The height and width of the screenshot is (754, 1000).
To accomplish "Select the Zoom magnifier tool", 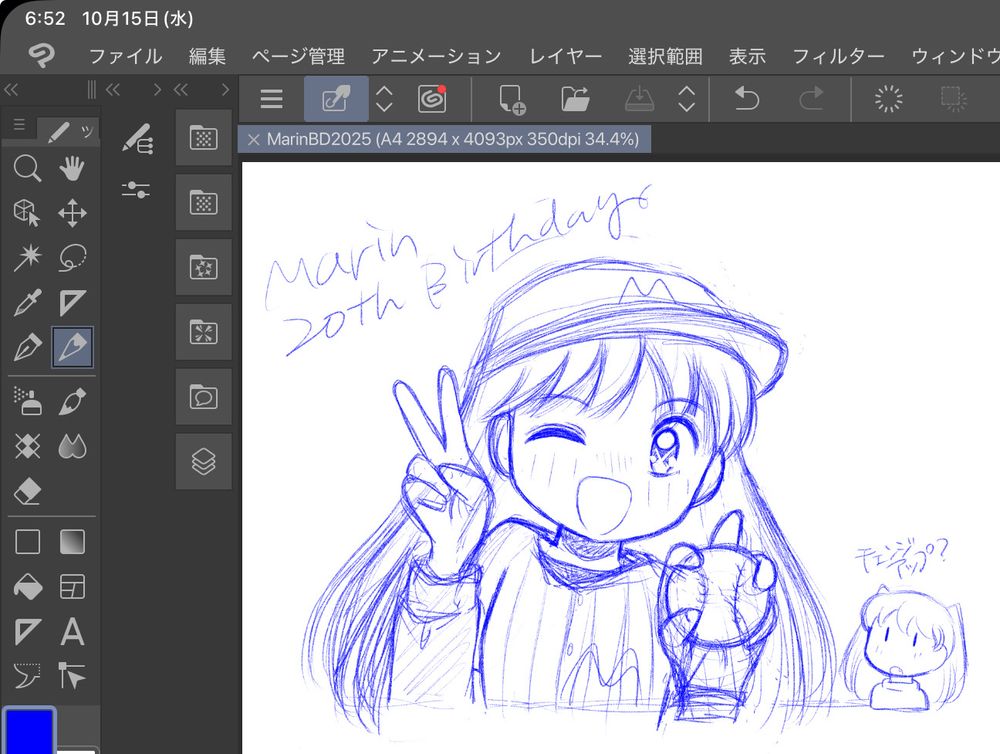I will pos(27,168).
